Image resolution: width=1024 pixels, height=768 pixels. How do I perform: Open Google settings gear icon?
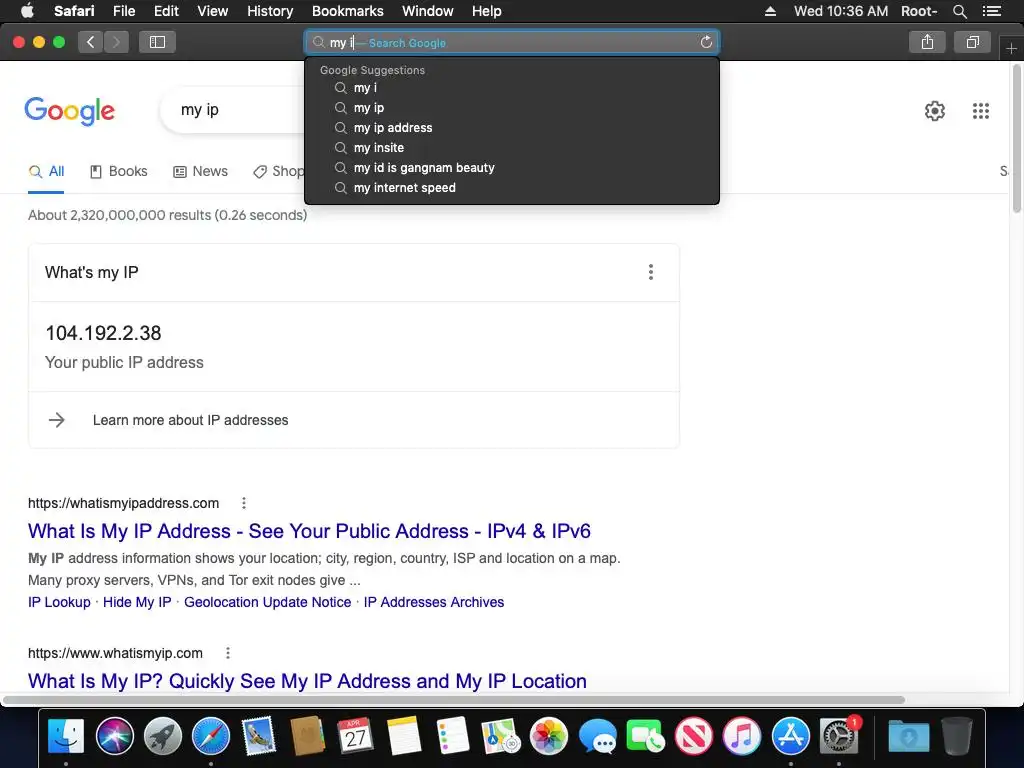point(935,111)
